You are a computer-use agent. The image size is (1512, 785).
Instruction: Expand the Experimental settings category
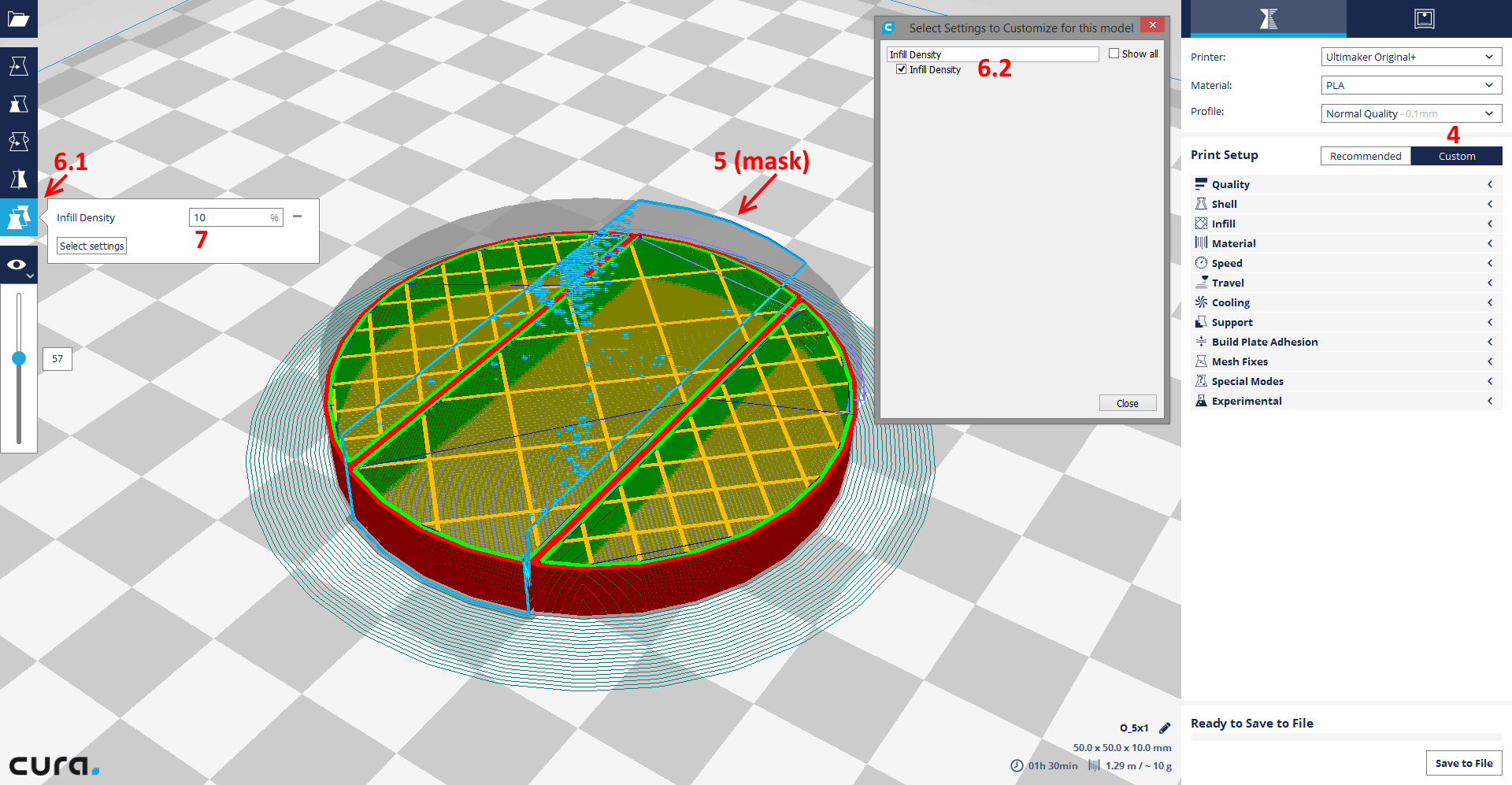[1347, 401]
